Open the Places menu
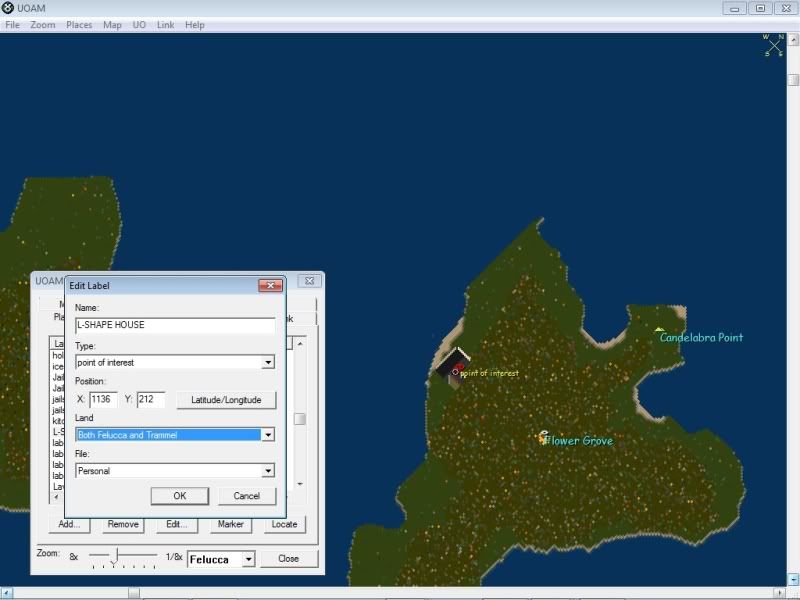 click(79, 25)
